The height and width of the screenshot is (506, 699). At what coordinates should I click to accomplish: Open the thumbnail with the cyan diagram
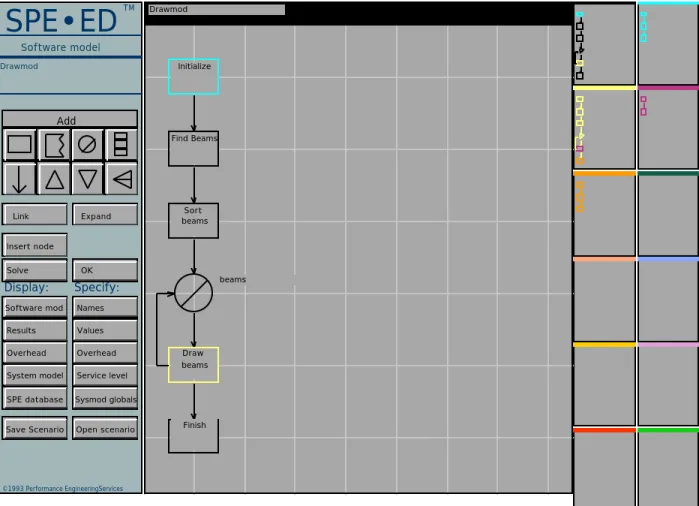point(668,43)
